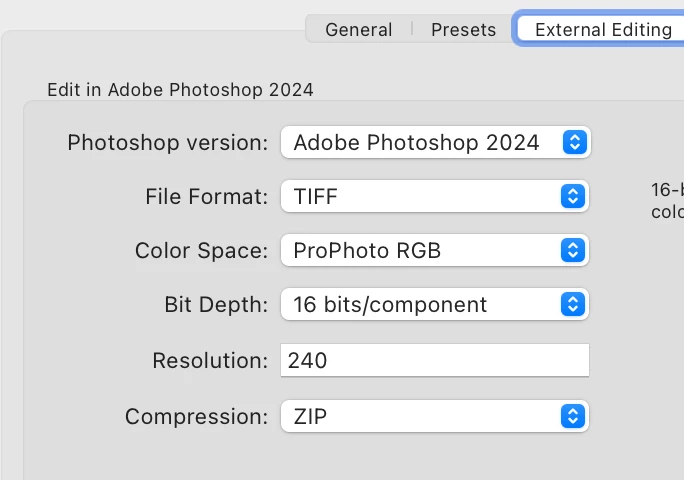Screen dimensions: 684x480
Task: Click into the Resolution field showing 240
Action: [435, 361]
